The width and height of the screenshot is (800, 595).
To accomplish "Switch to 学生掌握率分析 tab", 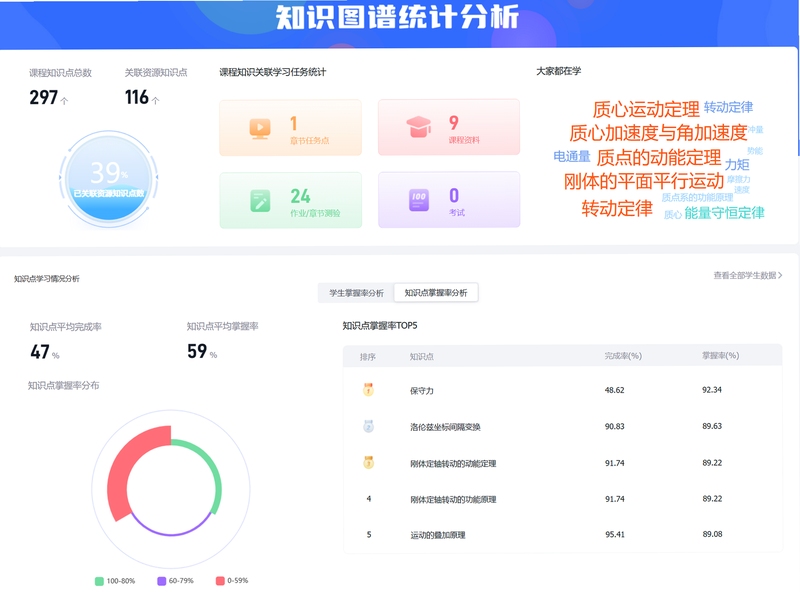I will (356, 293).
